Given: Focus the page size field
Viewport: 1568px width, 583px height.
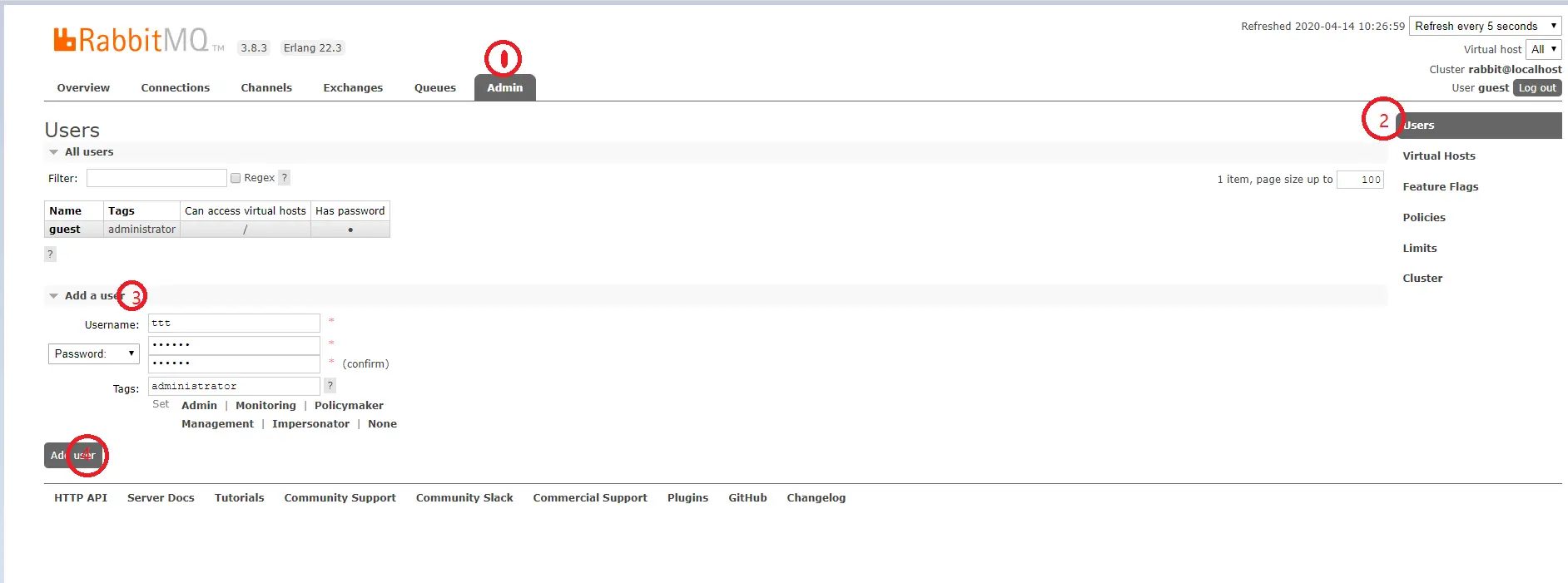Looking at the screenshot, I should pos(1360,180).
